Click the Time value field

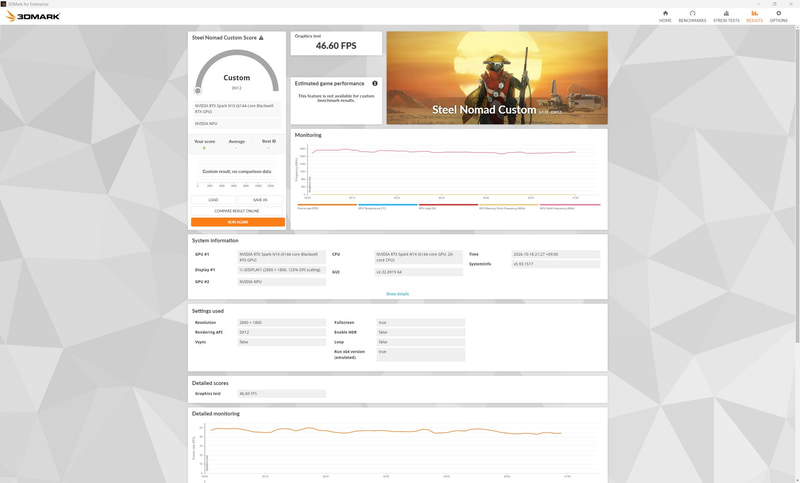556,254
